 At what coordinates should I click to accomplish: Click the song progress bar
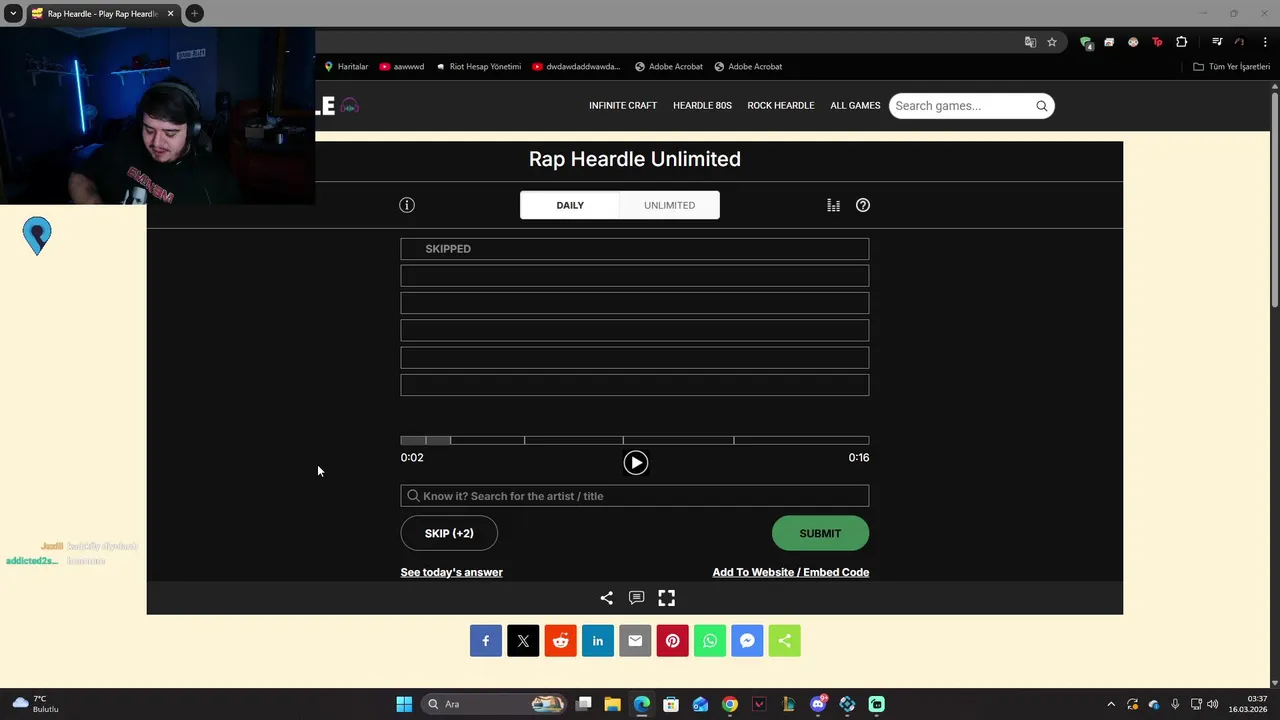[634, 440]
